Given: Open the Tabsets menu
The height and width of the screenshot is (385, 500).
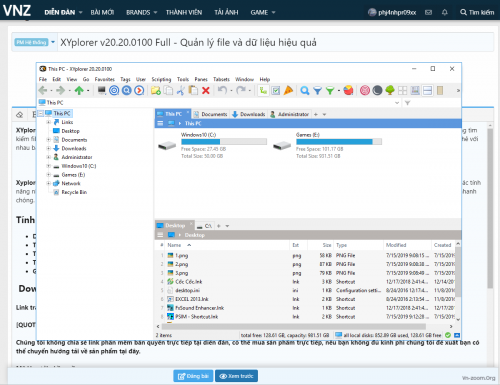Looking at the screenshot, I should click(x=221, y=79).
